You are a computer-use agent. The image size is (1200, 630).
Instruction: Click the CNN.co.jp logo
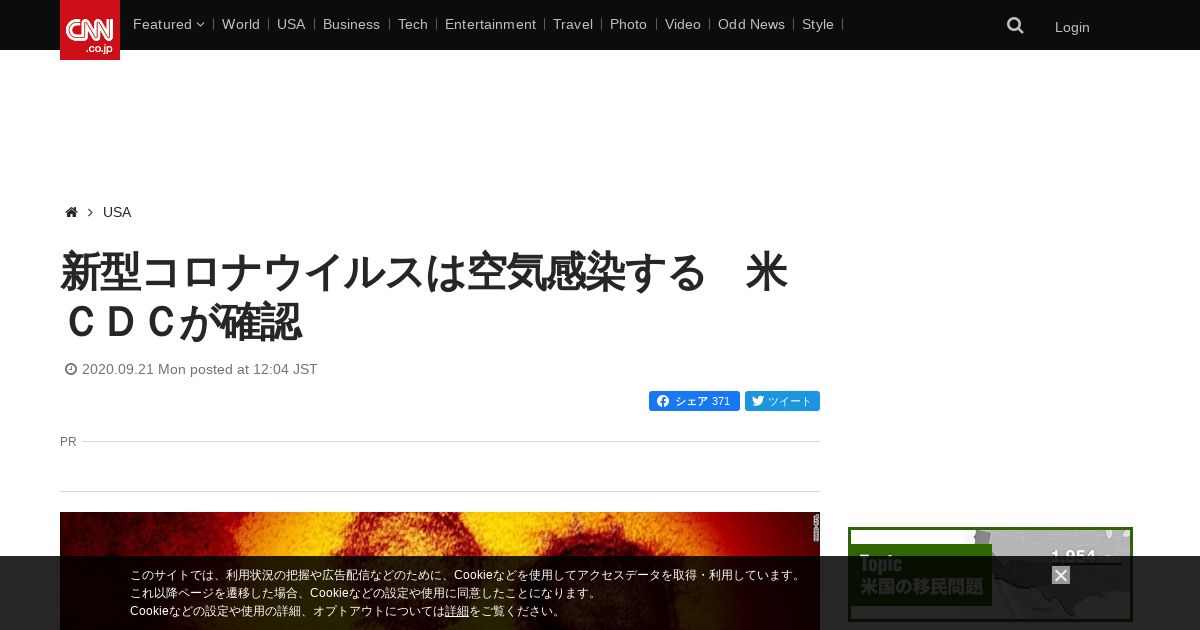pyautogui.click(x=90, y=30)
